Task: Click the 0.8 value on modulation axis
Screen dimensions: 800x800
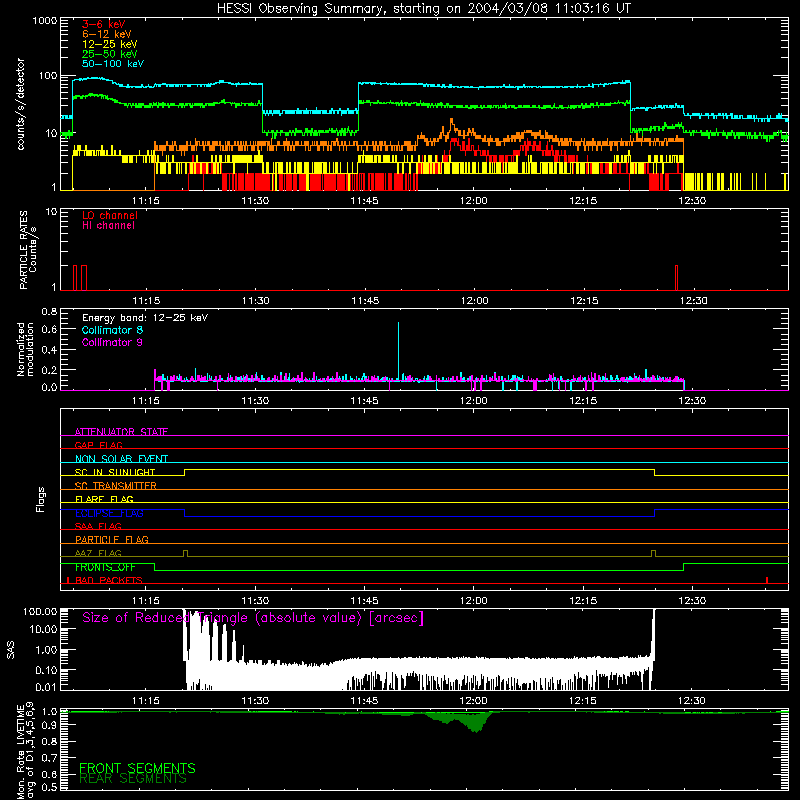Action: [49, 311]
